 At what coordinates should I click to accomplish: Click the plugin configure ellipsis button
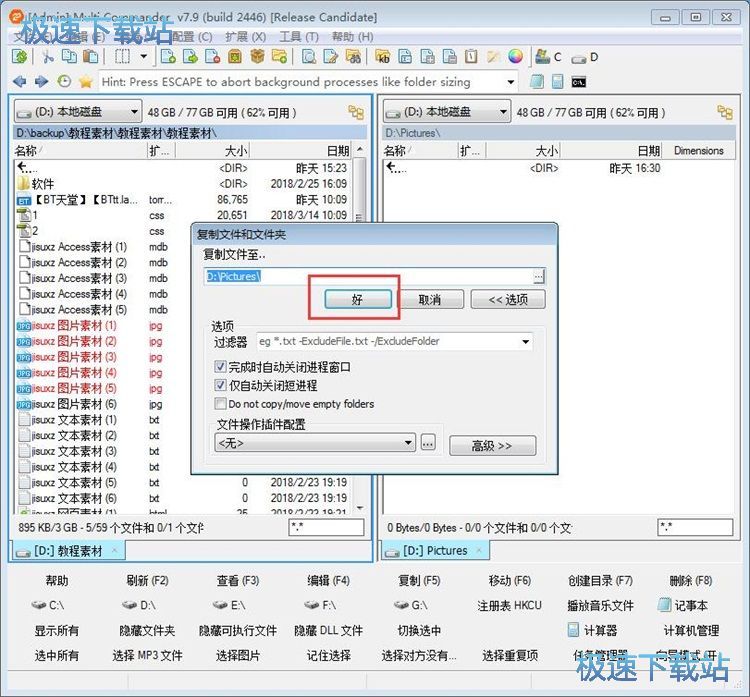coord(428,443)
